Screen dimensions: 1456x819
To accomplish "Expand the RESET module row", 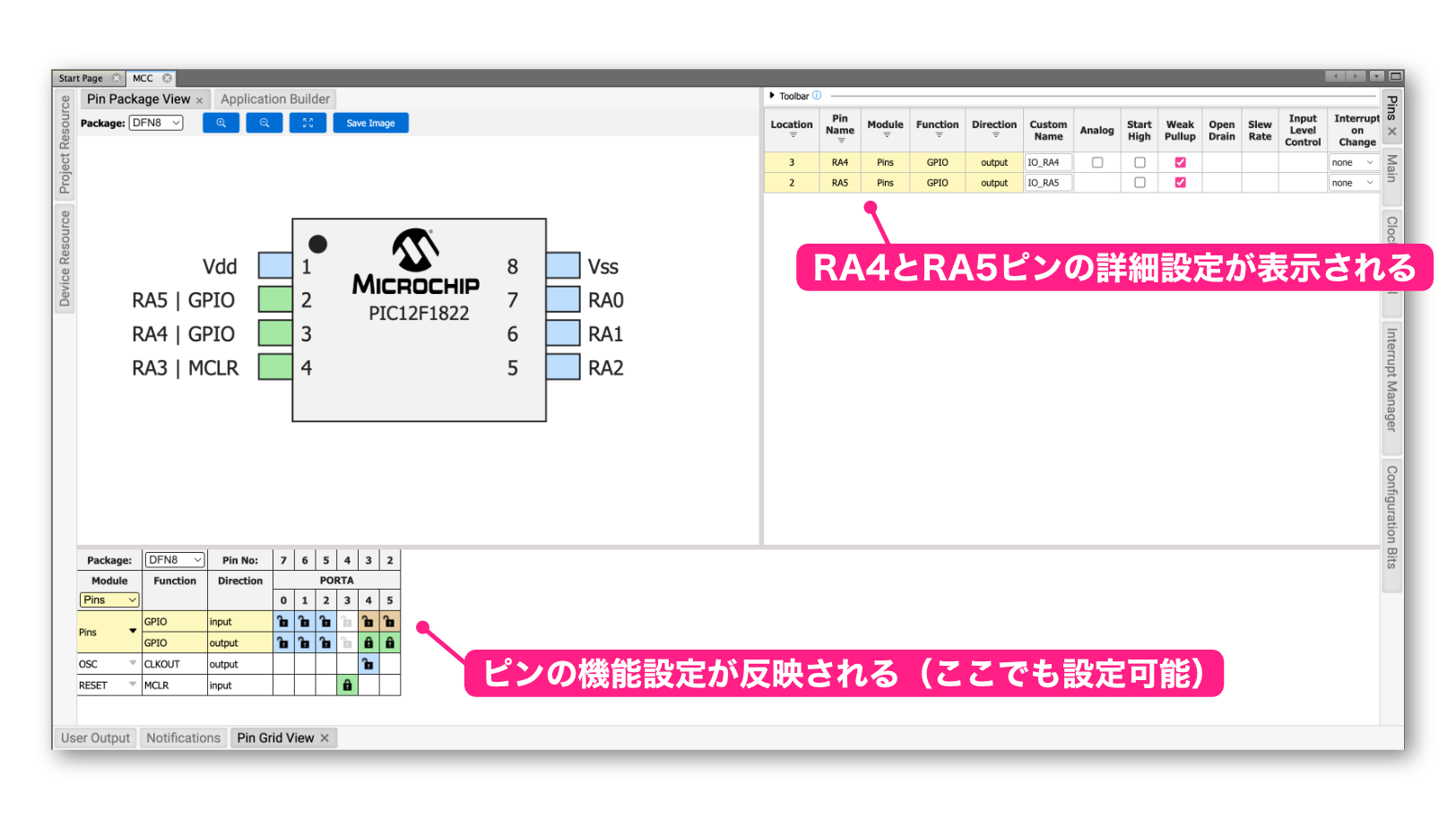I will (x=133, y=685).
